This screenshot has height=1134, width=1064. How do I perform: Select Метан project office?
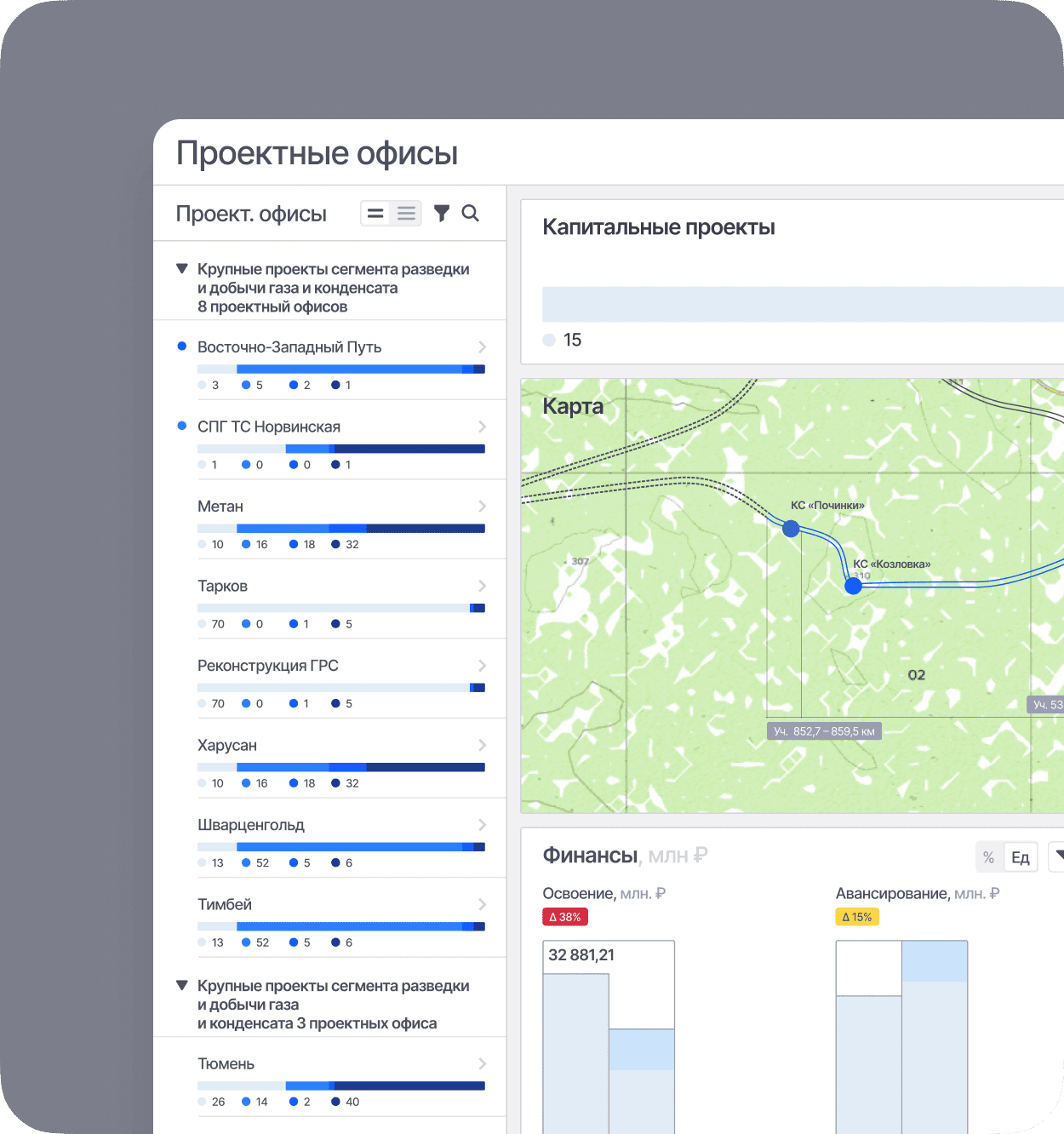(329, 519)
